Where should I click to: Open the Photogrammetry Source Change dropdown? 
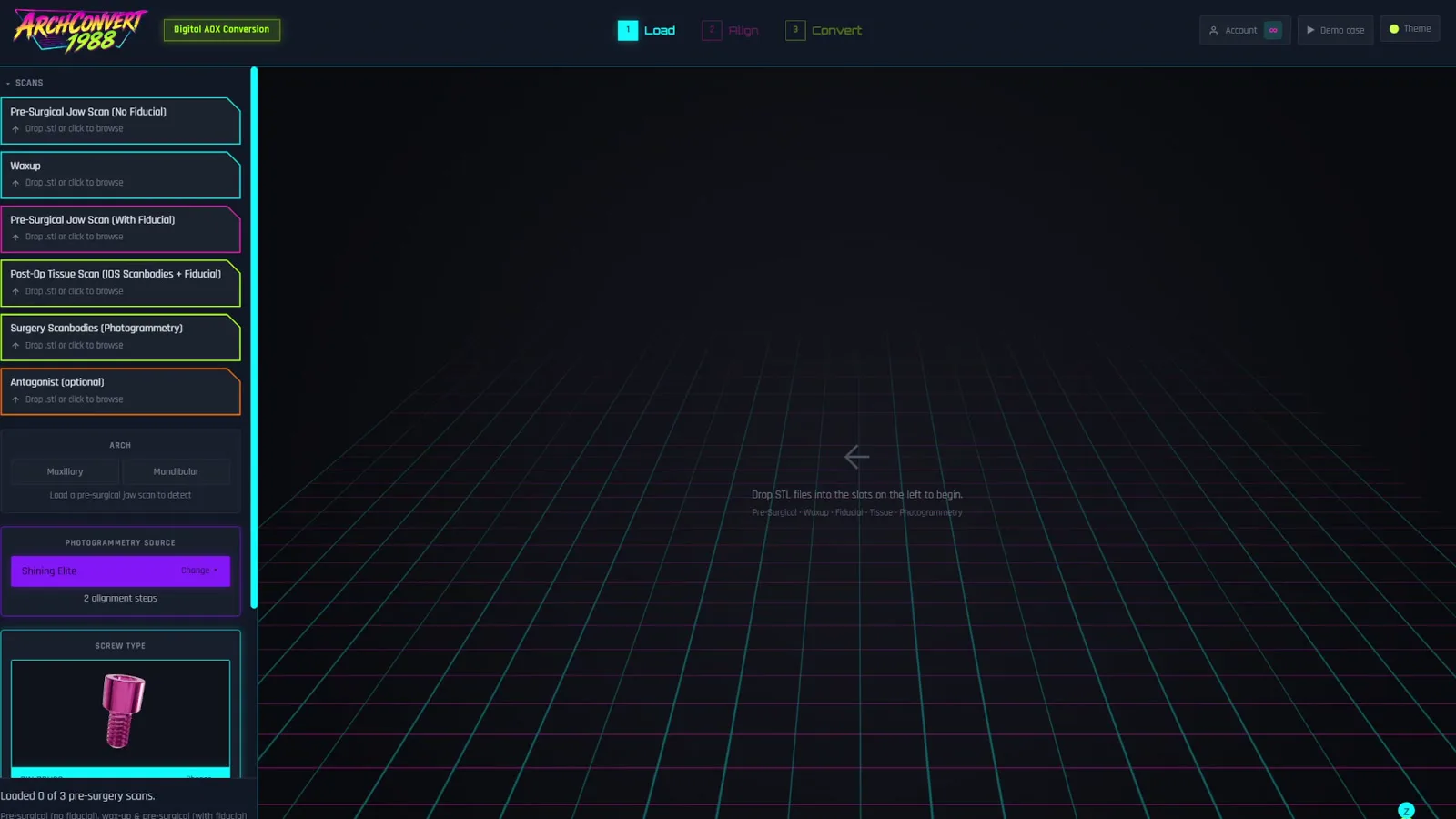(x=199, y=571)
